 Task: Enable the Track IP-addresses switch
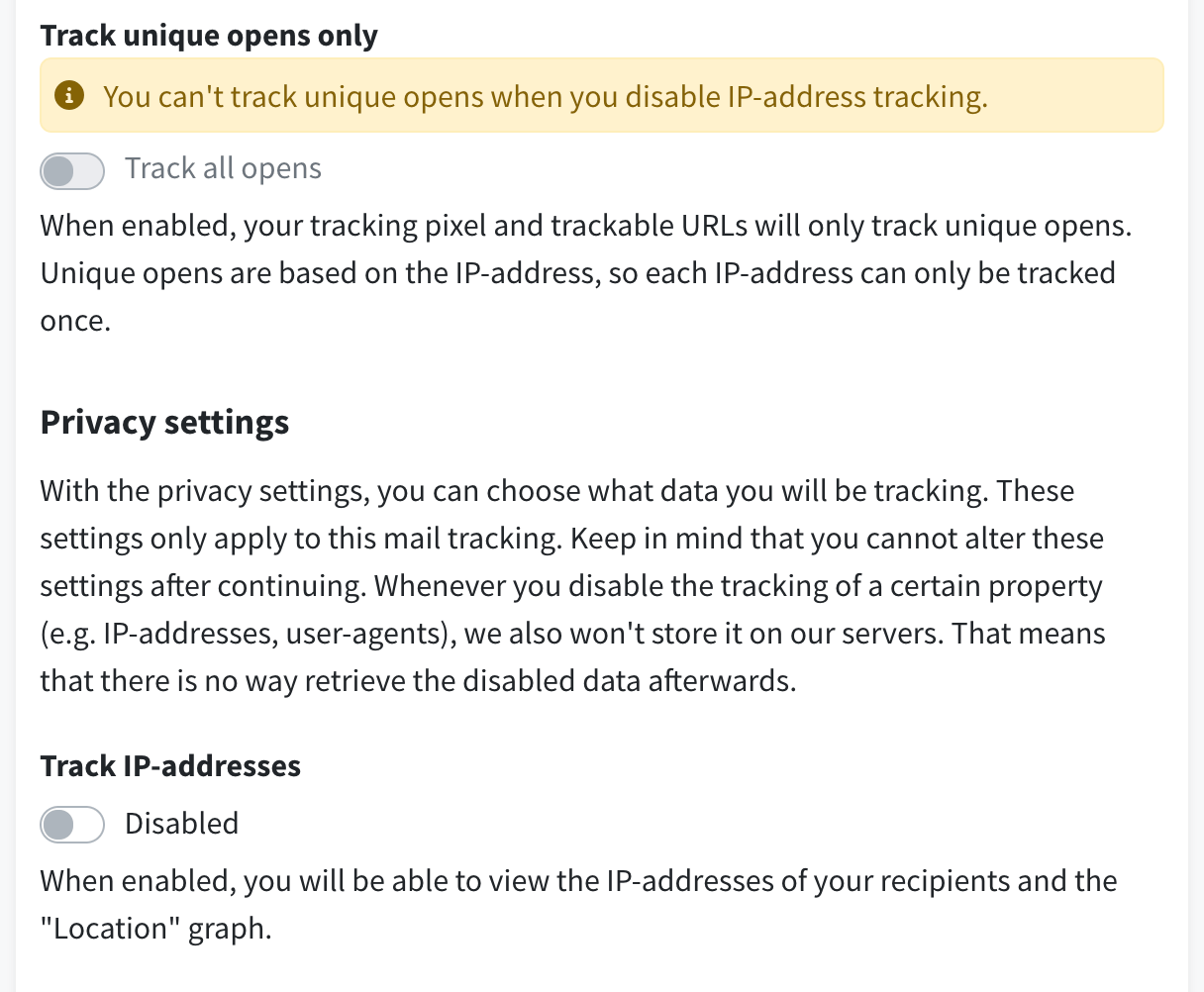(x=72, y=824)
